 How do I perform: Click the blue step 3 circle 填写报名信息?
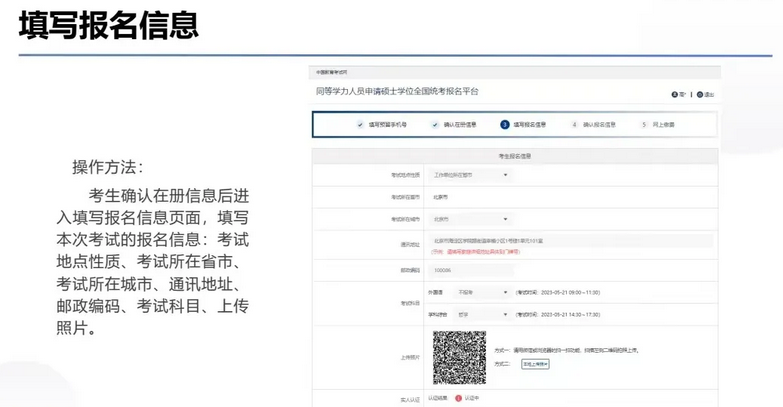504,125
